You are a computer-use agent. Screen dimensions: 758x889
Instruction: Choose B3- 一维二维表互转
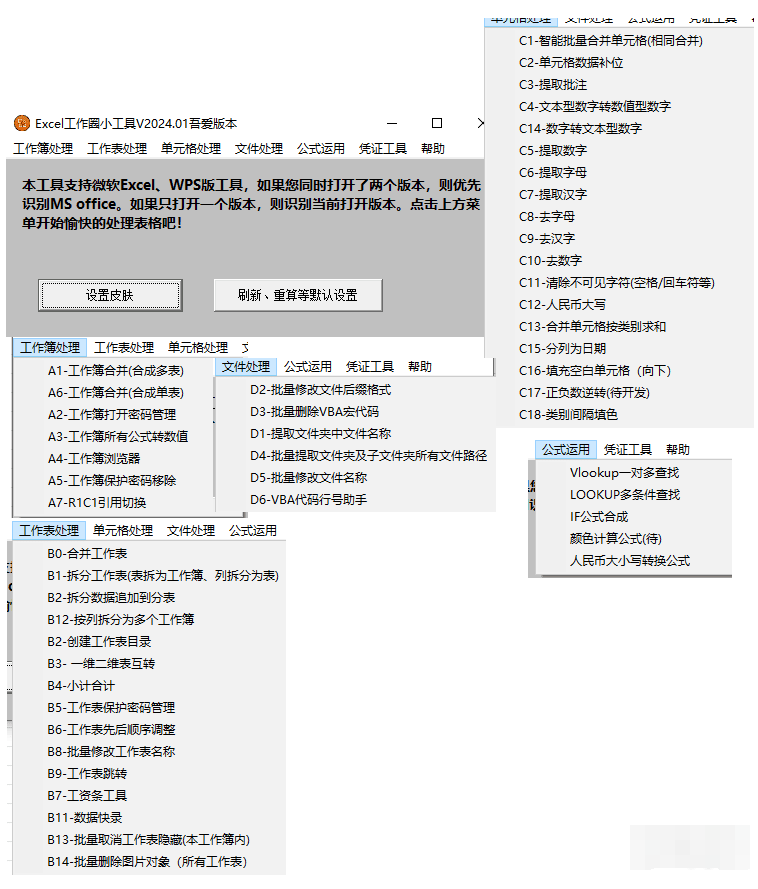[101, 664]
